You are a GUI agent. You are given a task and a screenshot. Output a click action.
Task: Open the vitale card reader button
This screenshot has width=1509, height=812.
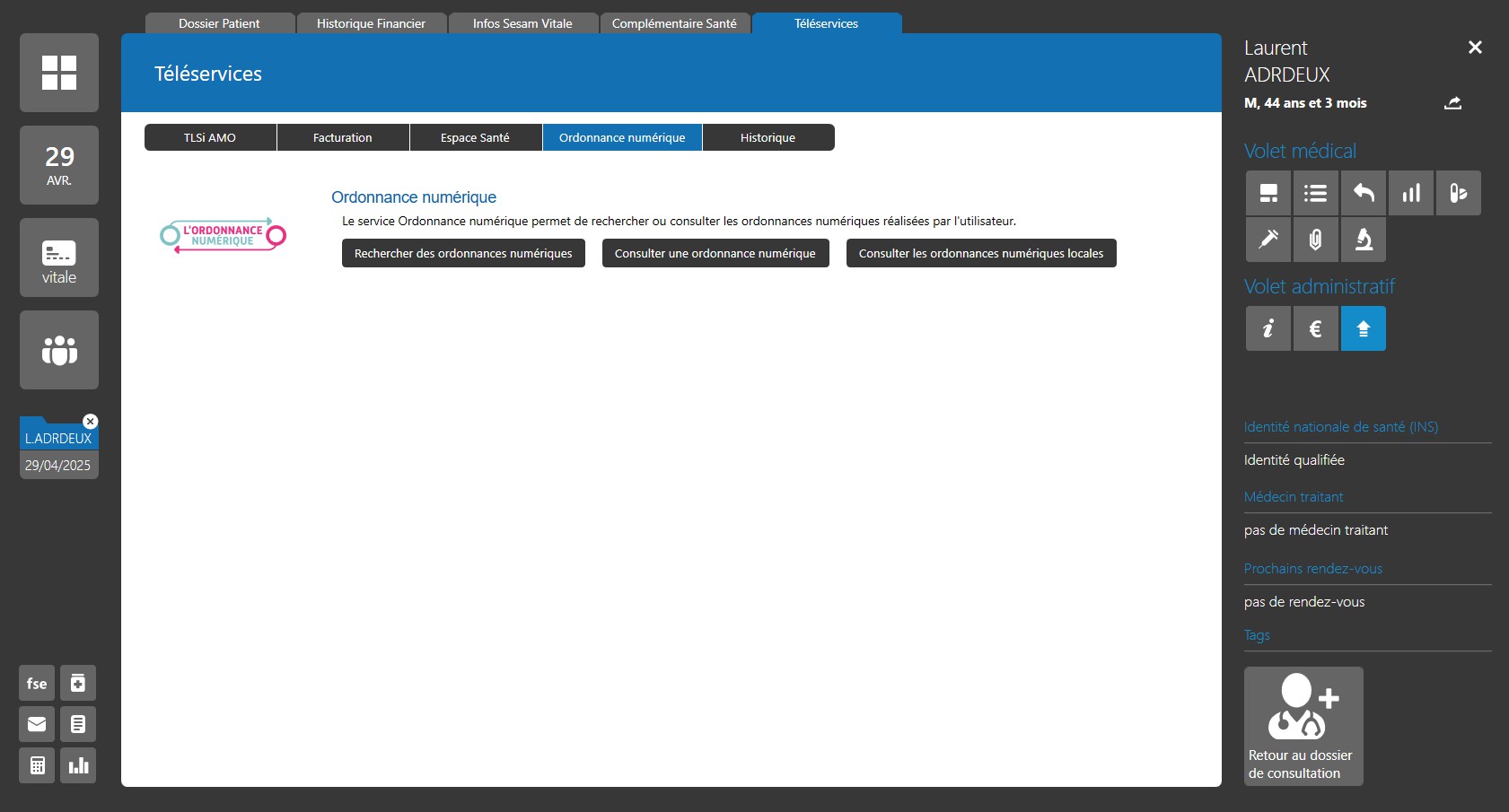pyautogui.click(x=59, y=258)
